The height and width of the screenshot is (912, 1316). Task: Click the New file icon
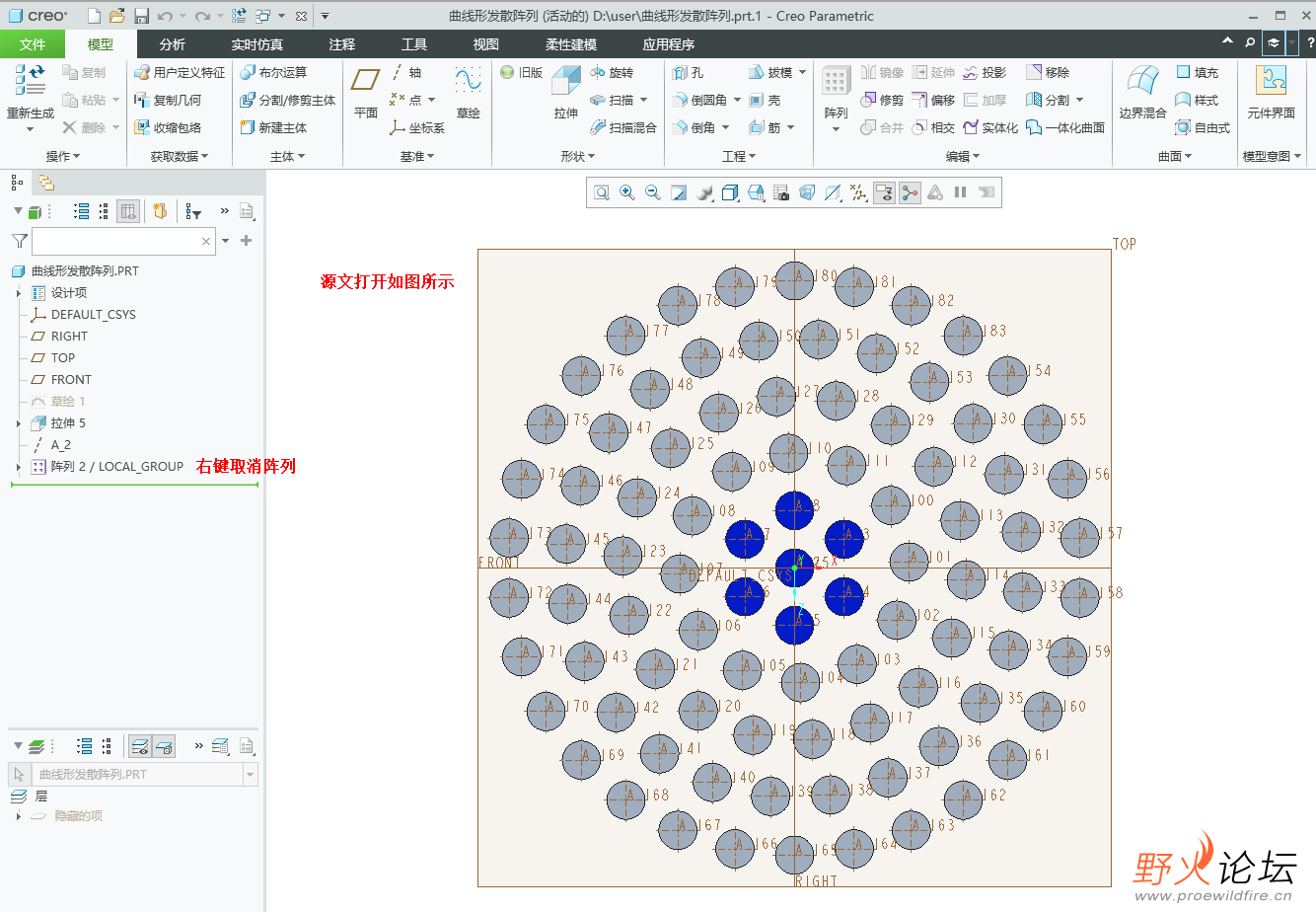click(94, 16)
